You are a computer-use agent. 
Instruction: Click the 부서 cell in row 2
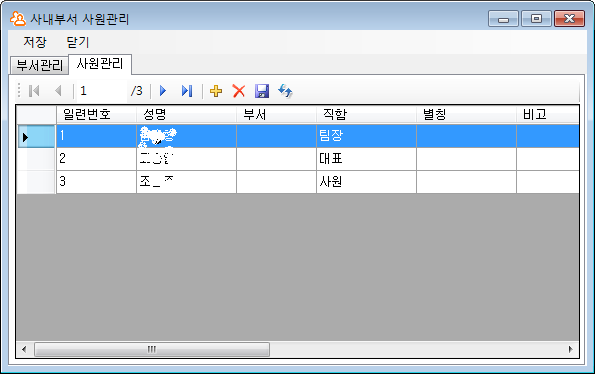pyautogui.click(x=276, y=159)
